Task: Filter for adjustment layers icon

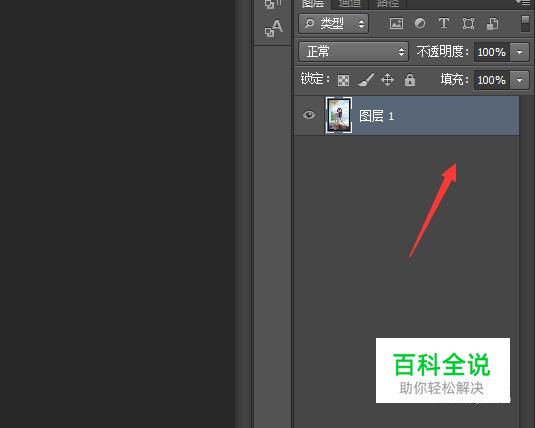Action: (420, 24)
